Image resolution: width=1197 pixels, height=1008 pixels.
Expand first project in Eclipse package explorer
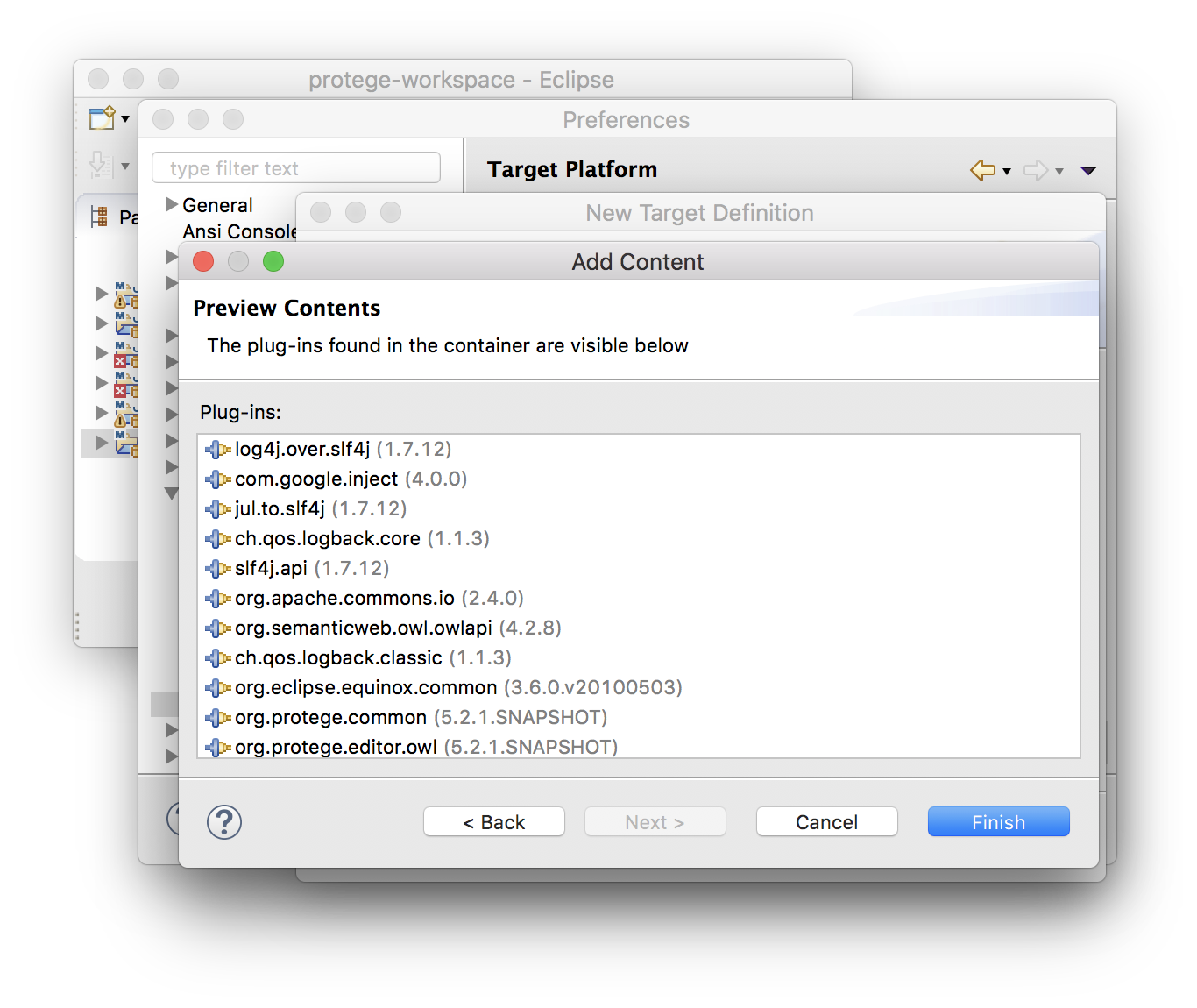[102, 294]
